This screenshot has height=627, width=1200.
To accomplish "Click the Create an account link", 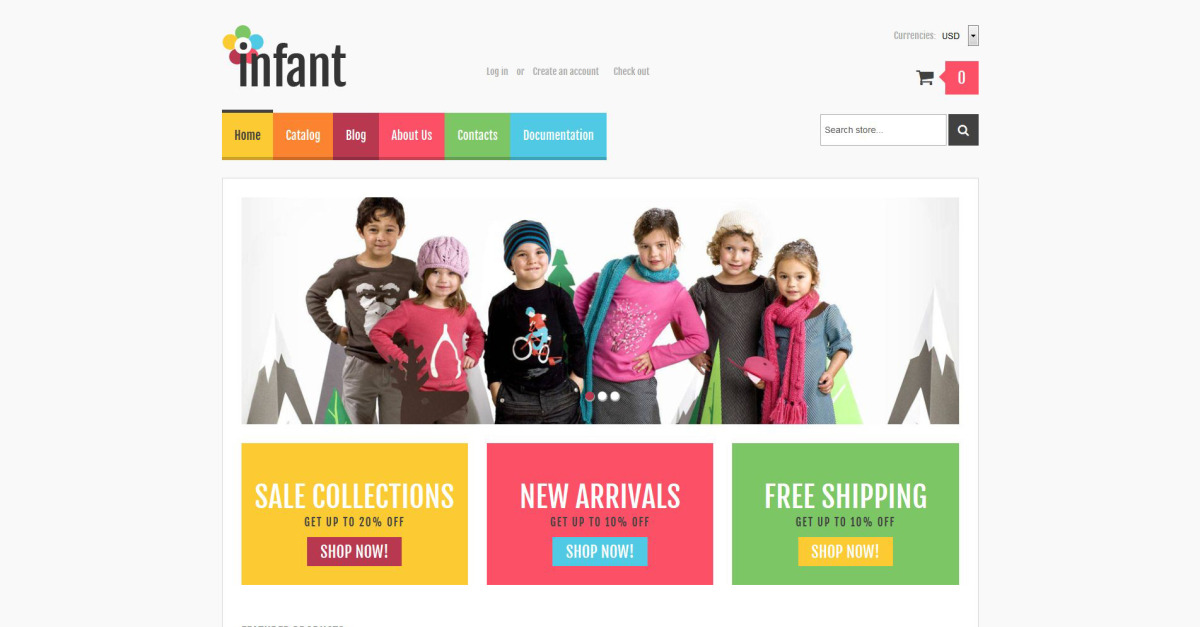I will click(566, 71).
